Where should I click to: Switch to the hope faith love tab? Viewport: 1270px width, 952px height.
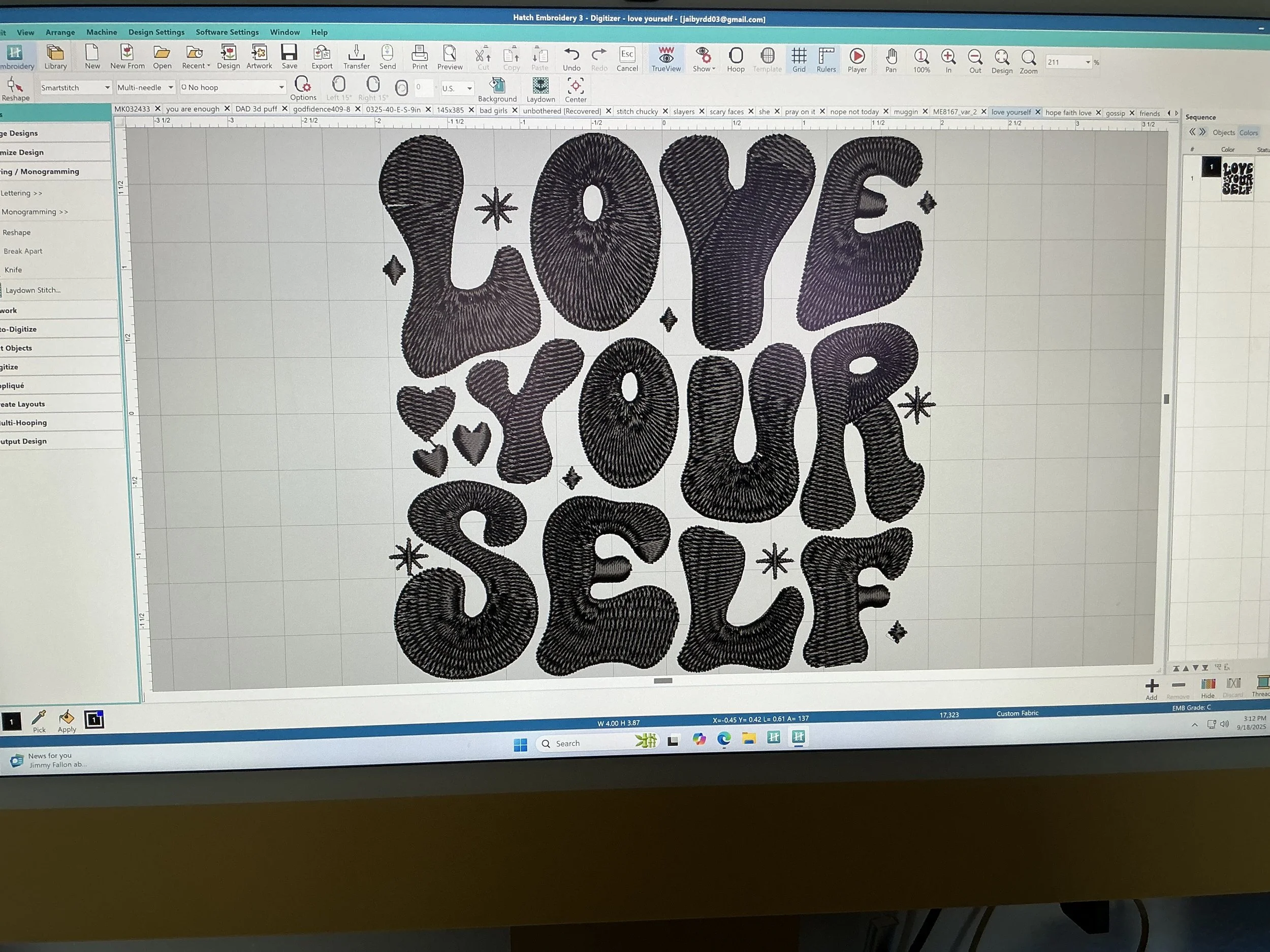pyautogui.click(x=1067, y=113)
